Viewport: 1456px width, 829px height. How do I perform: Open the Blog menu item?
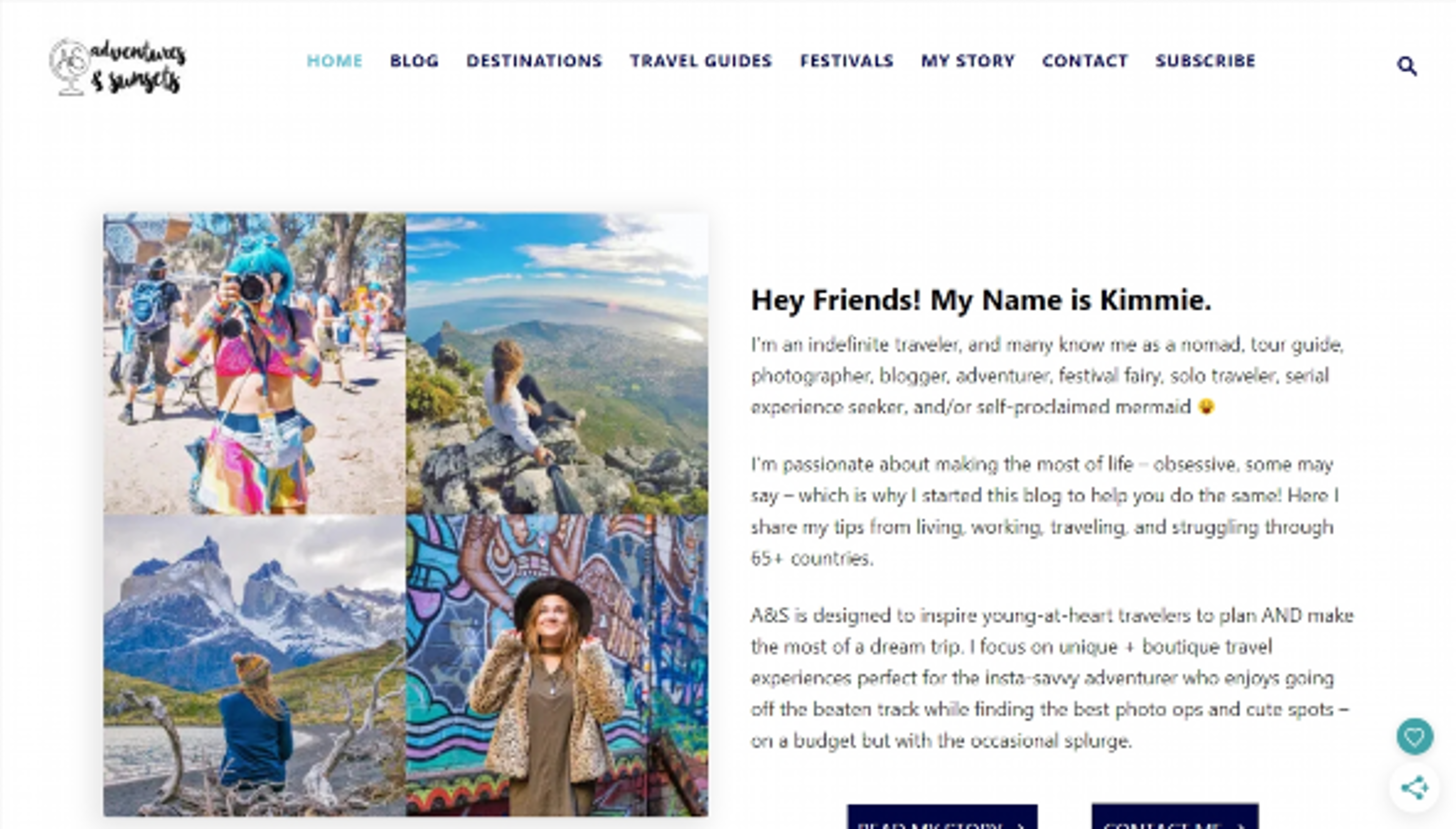click(x=414, y=60)
